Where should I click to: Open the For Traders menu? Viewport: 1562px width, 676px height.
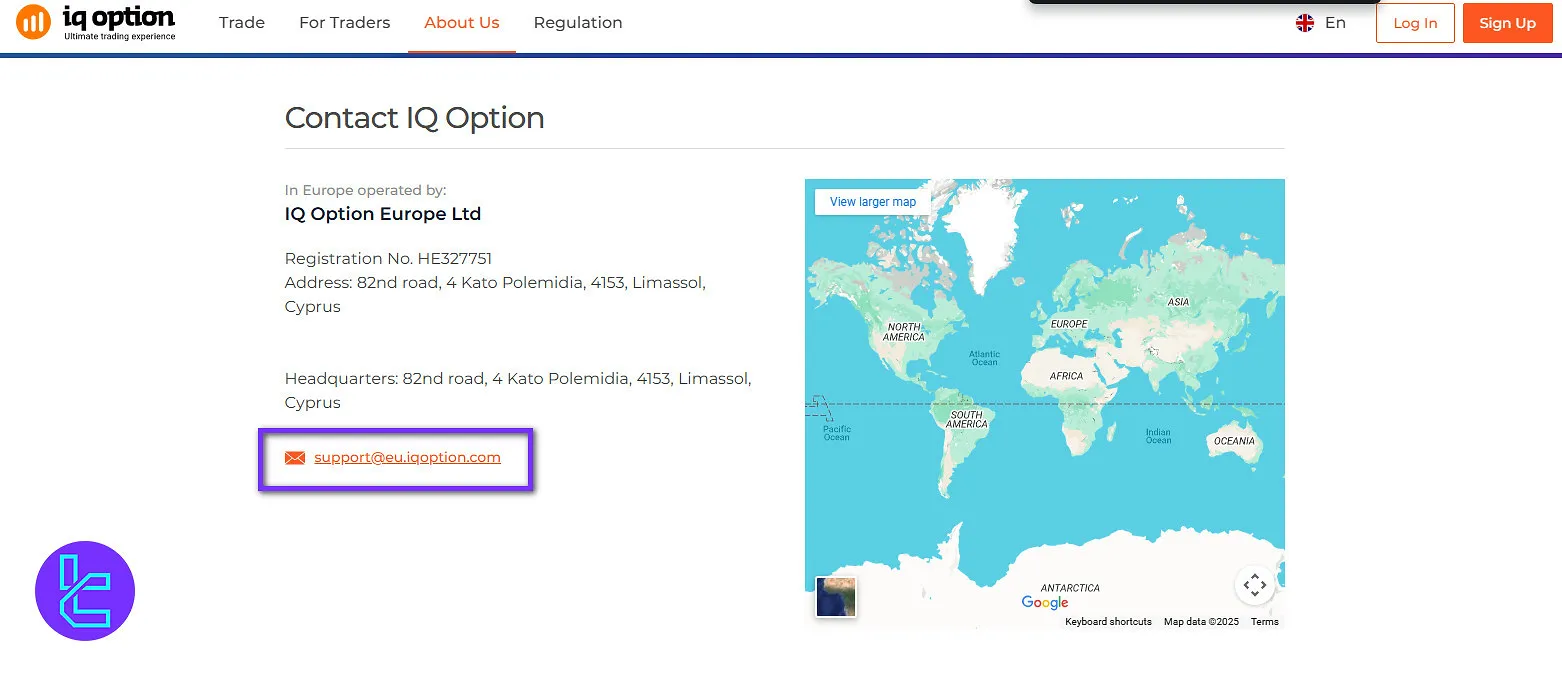[x=344, y=22]
